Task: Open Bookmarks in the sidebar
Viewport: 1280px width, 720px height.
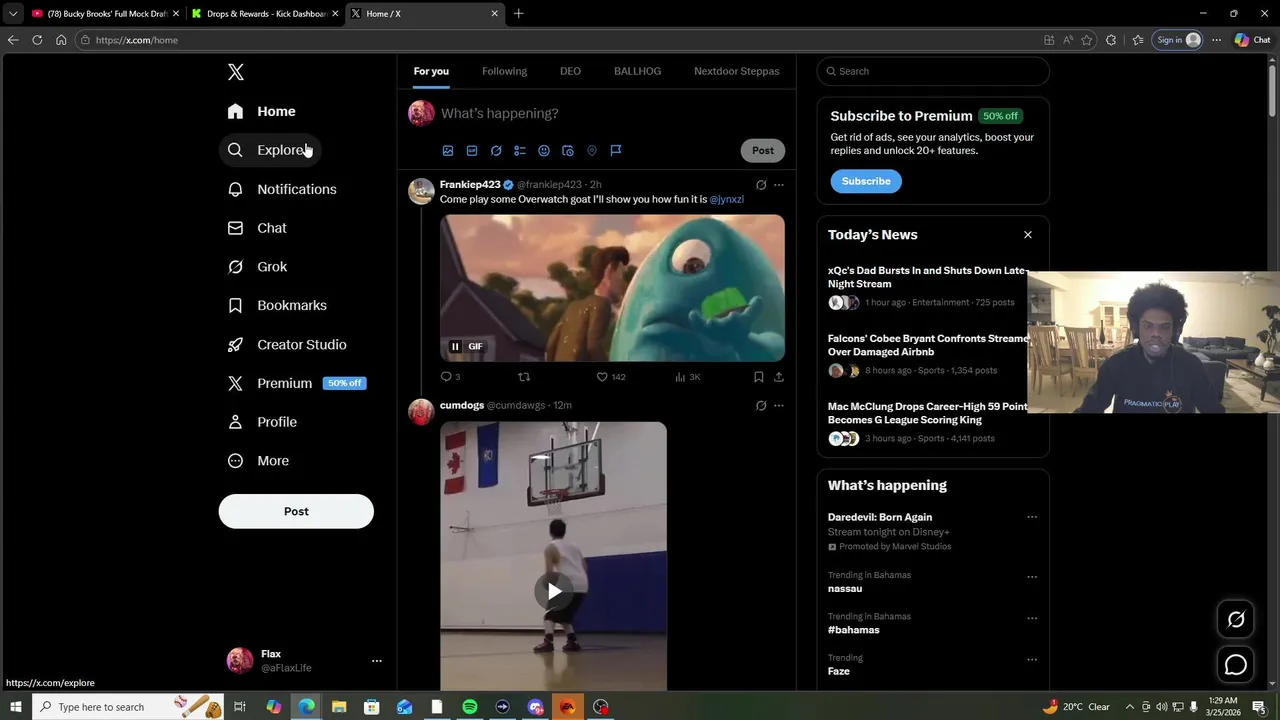Action: [x=276, y=305]
